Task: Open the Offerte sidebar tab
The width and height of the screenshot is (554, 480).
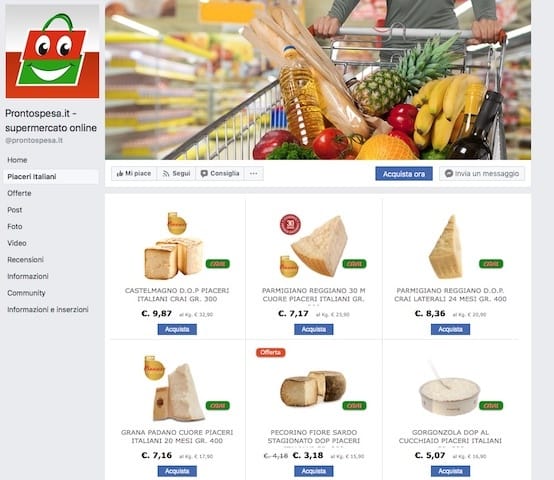Action: click(x=19, y=193)
